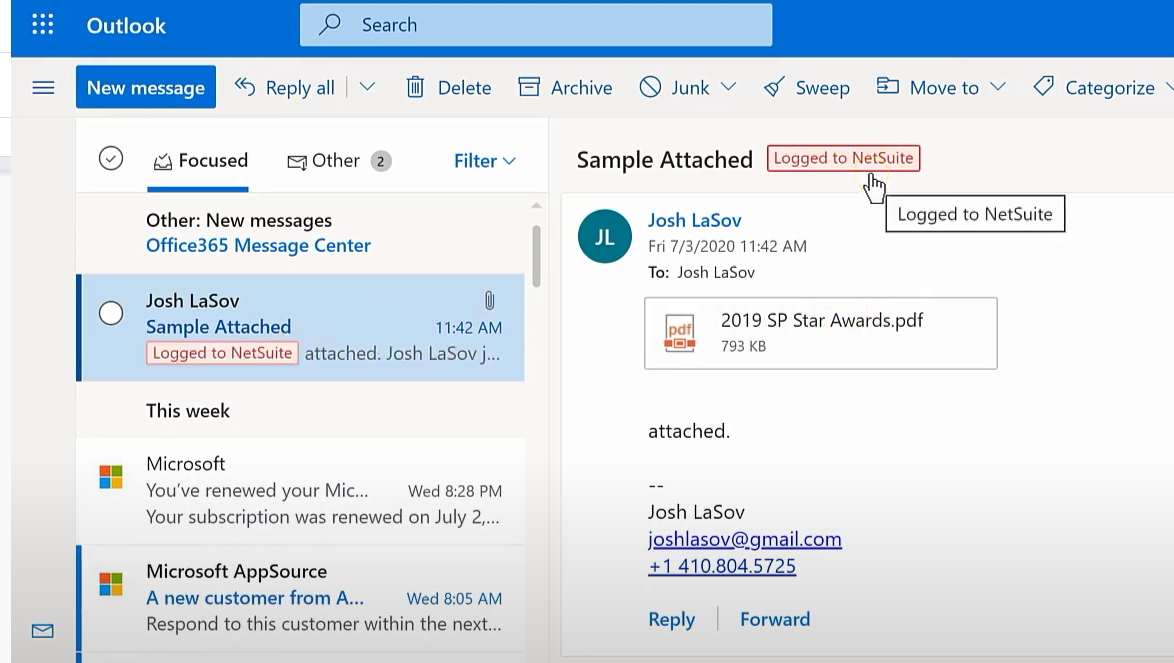Click the JL sender avatar
Image resolution: width=1174 pixels, height=663 pixels.
pyautogui.click(x=605, y=236)
